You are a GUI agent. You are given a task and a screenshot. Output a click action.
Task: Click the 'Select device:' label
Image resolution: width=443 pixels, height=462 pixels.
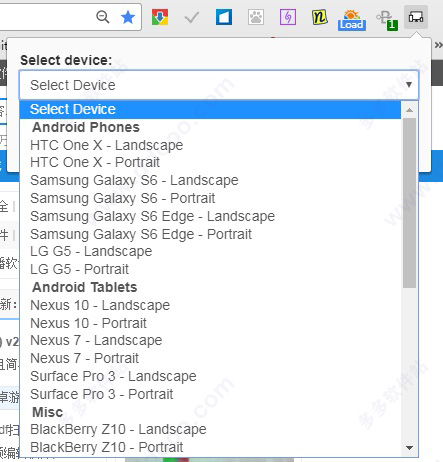(x=66, y=60)
